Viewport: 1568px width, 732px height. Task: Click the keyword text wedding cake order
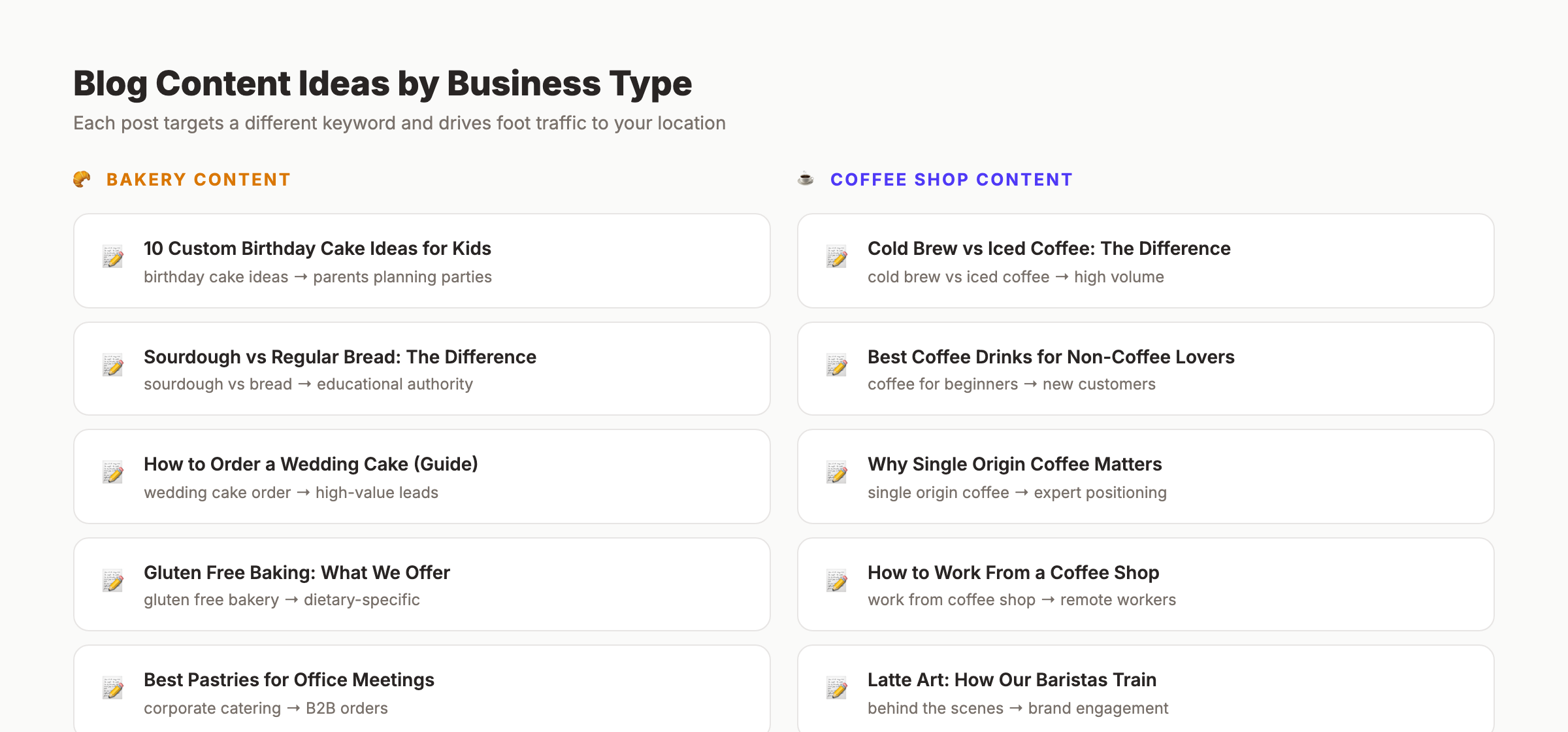(219, 492)
